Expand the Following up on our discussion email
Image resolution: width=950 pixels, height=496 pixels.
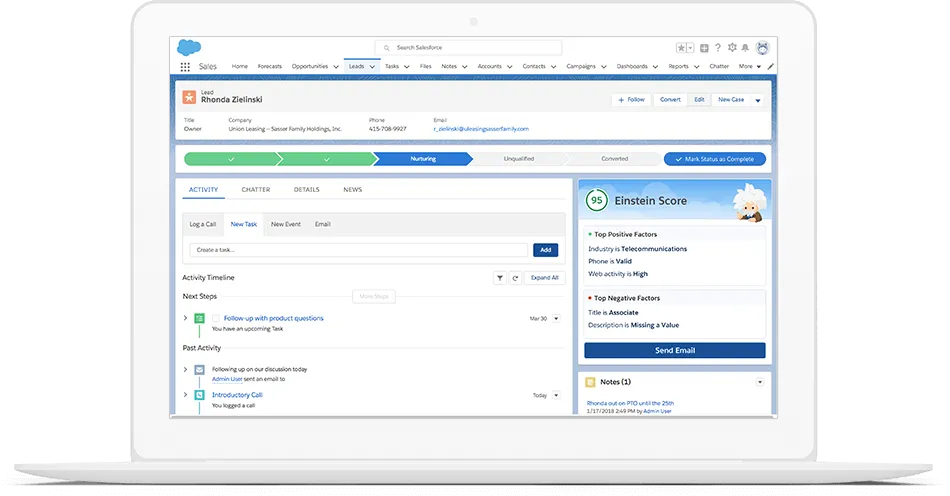(x=185, y=369)
